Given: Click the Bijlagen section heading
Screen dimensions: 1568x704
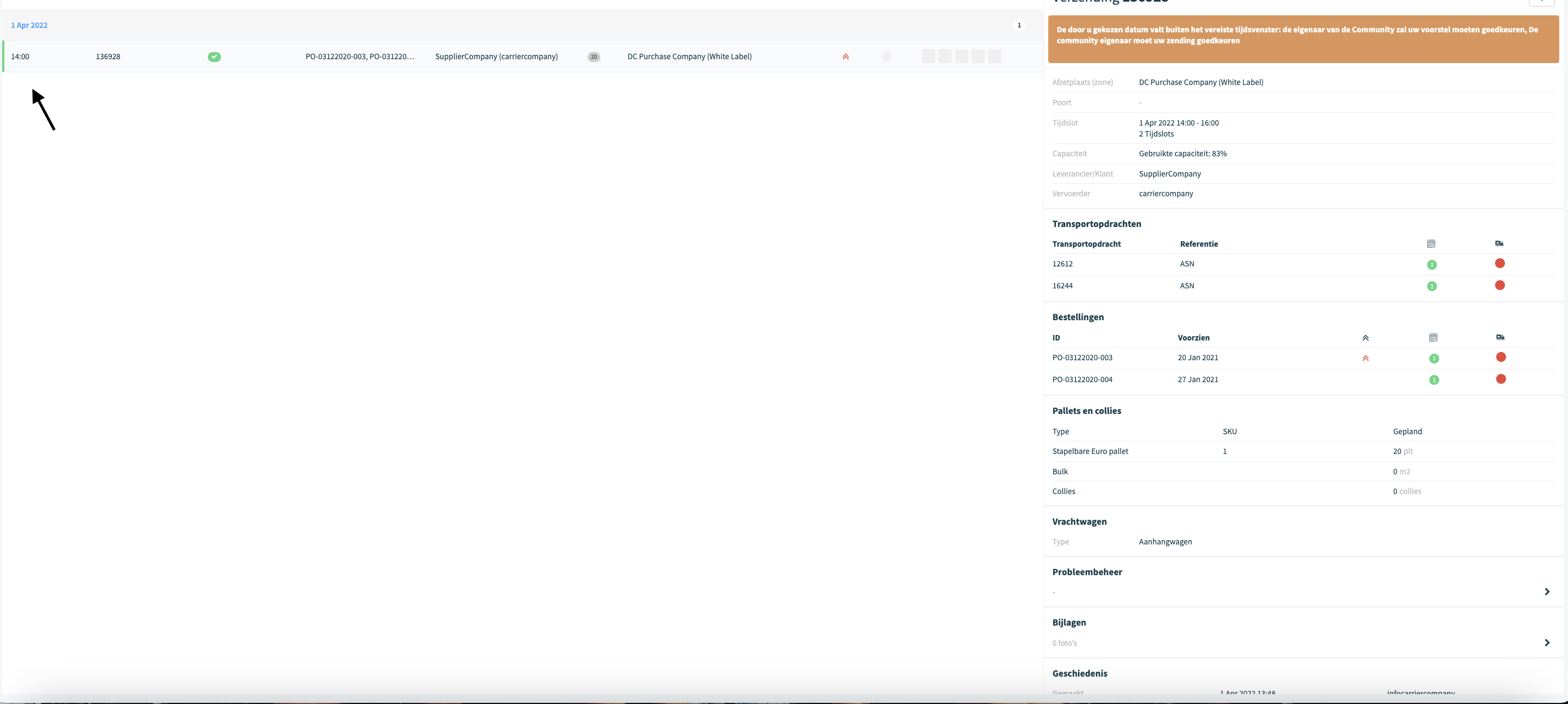Looking at the screenshot, I should tap(1069, 622).
